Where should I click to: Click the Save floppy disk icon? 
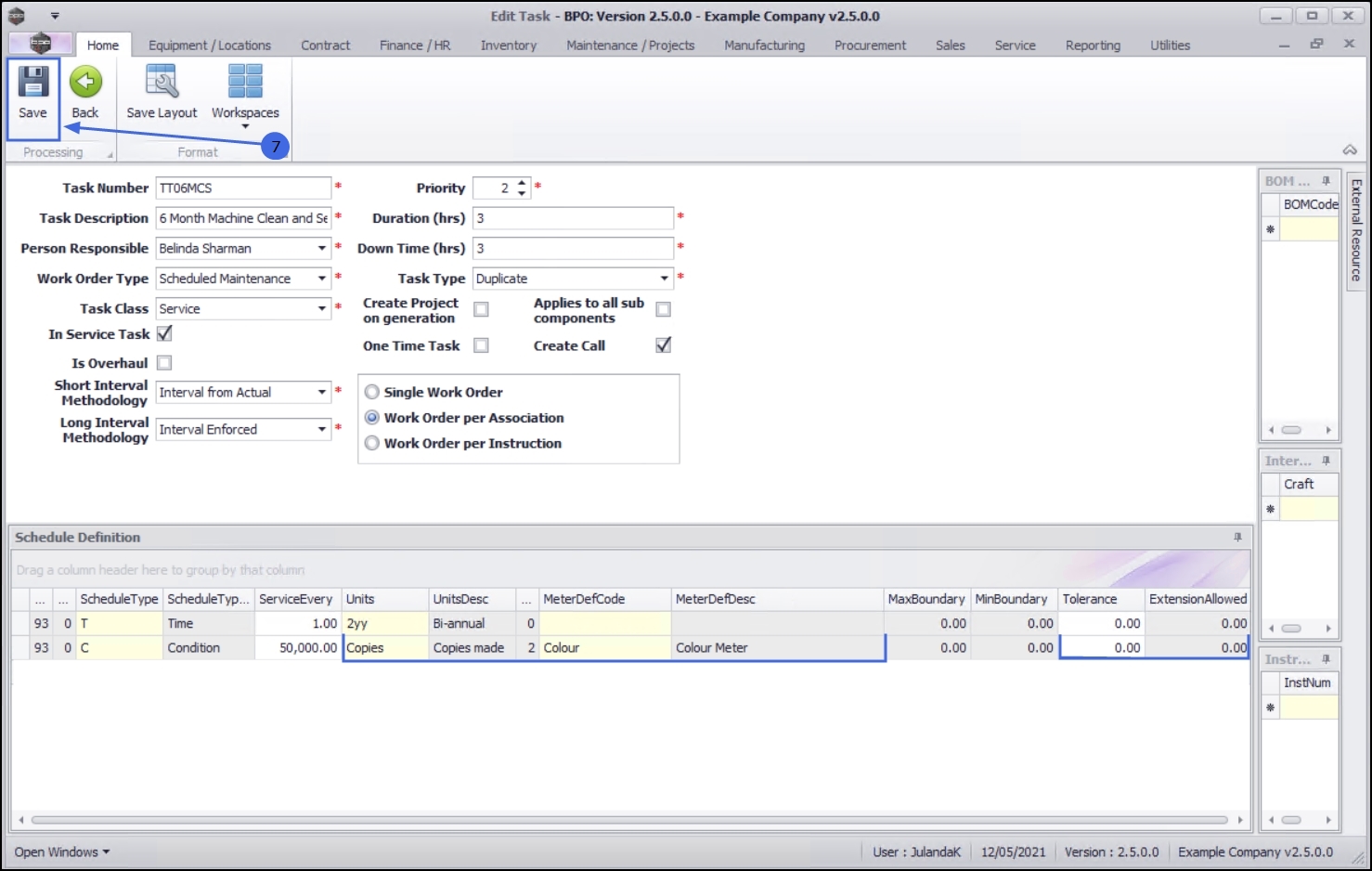point(33,83)
